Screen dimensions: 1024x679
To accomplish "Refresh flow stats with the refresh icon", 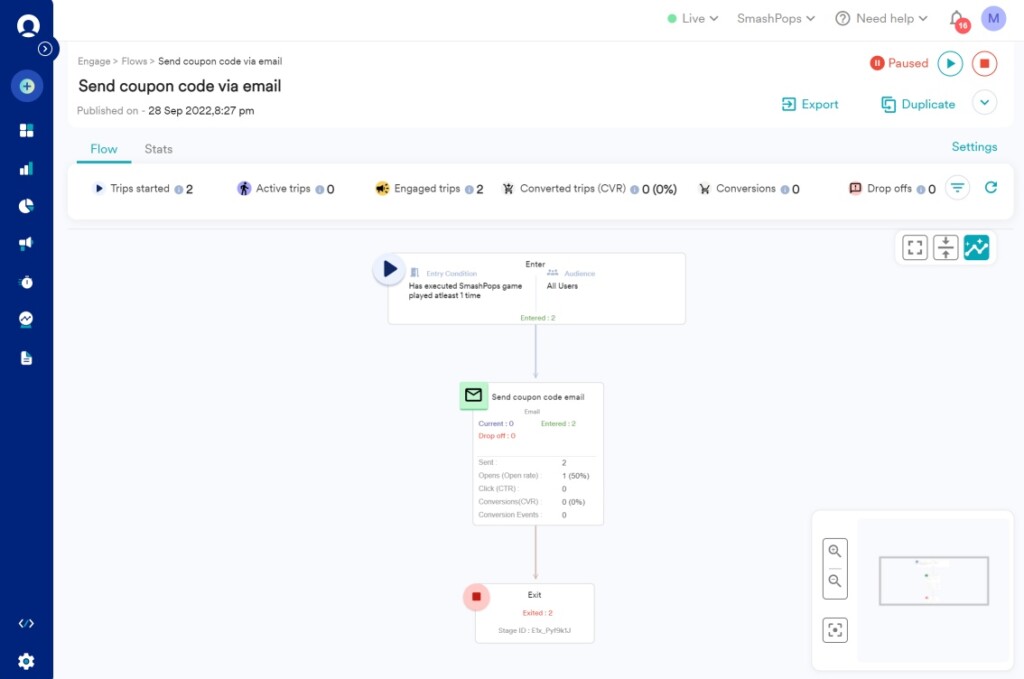I will click(989, 187).
